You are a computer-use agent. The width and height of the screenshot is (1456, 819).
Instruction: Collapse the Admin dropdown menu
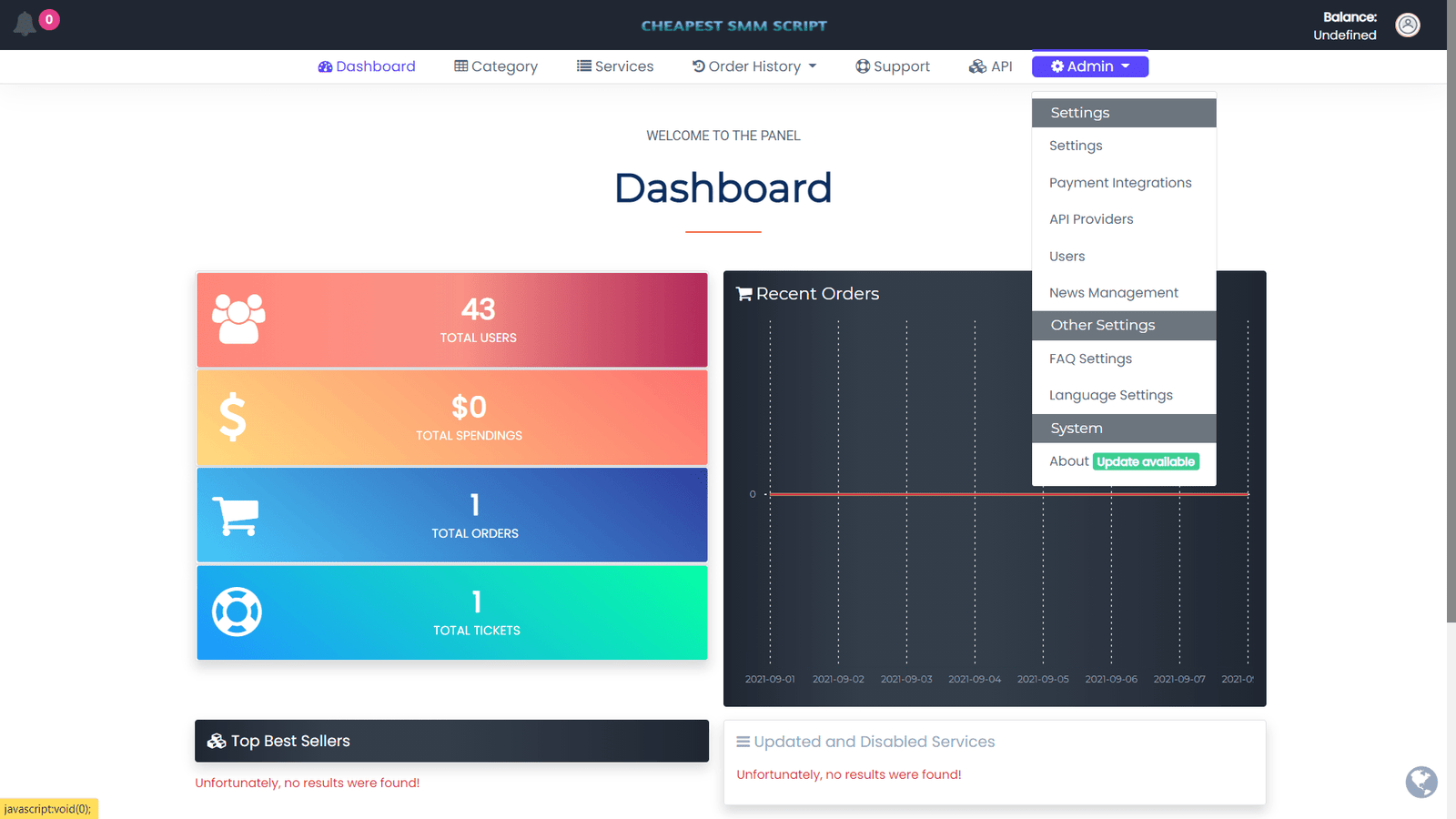(1089, 66)
